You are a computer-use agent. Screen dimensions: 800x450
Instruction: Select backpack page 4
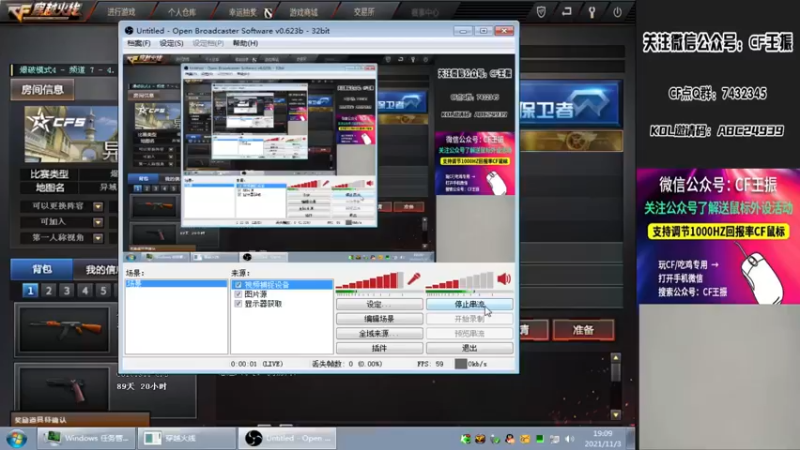tap(85, 291)
